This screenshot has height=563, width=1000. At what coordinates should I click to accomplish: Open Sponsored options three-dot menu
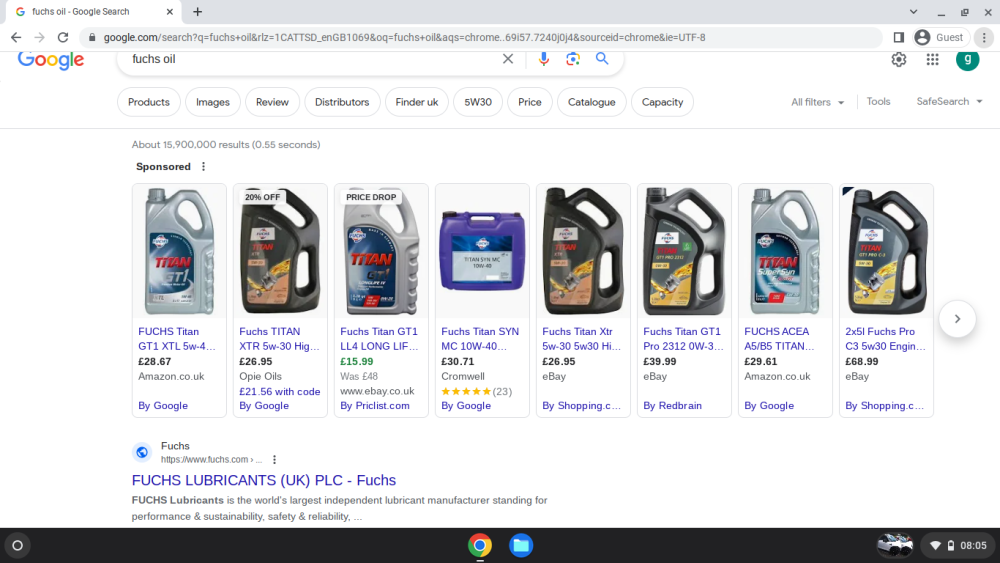point(203,166)
